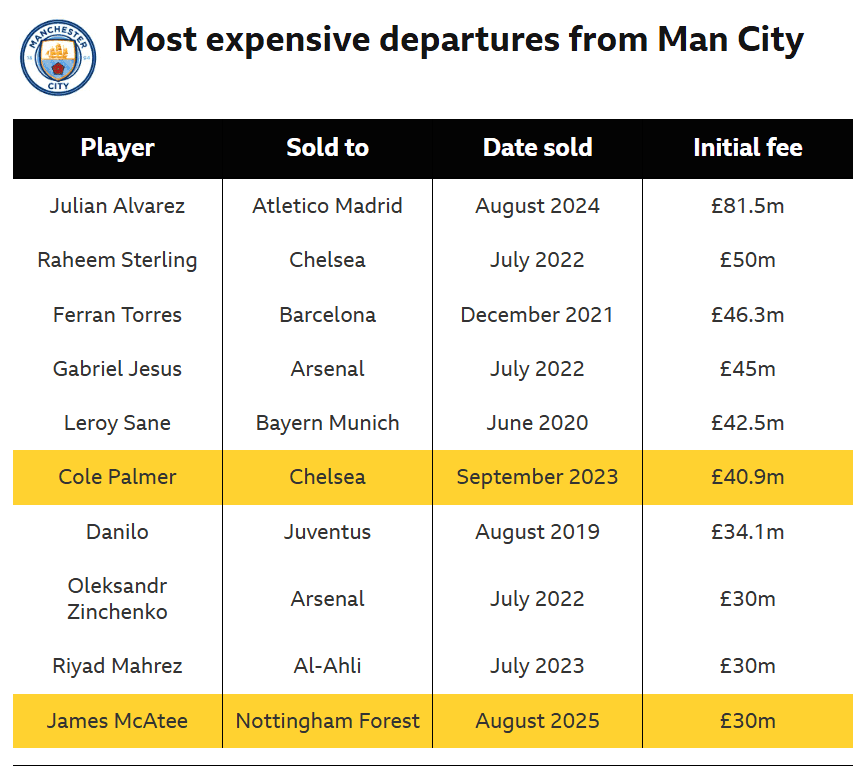This screenshot has height=771, width=868.
Task: Click the Manchester City crest logo
Action: [x=58, y=58]
